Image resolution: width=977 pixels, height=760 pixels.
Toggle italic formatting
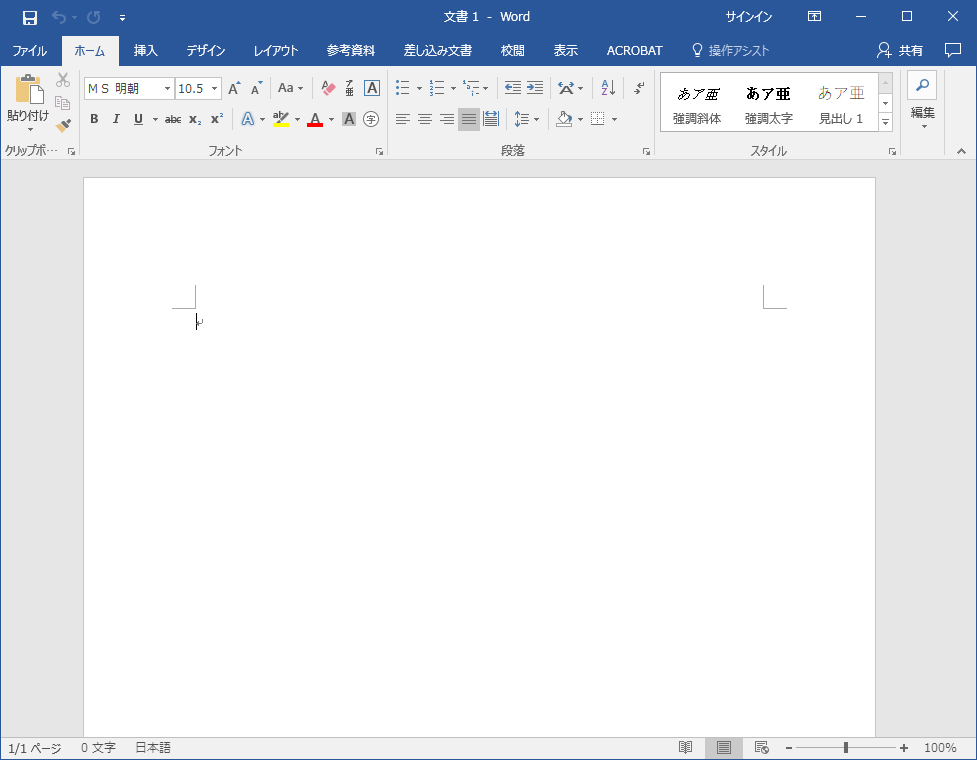coord(116,119)
